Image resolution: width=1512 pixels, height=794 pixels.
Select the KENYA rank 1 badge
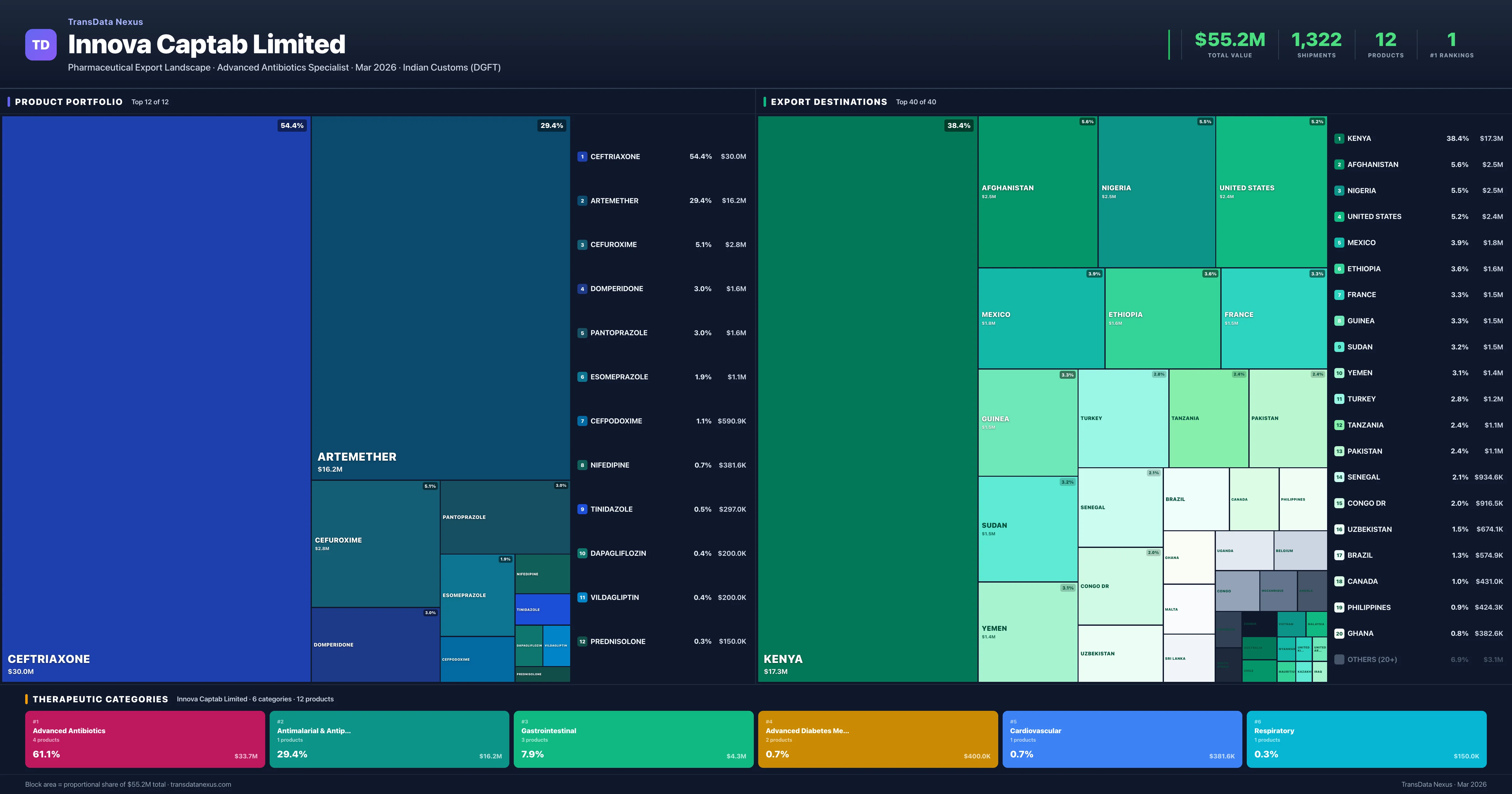[x=1339, y=138]
